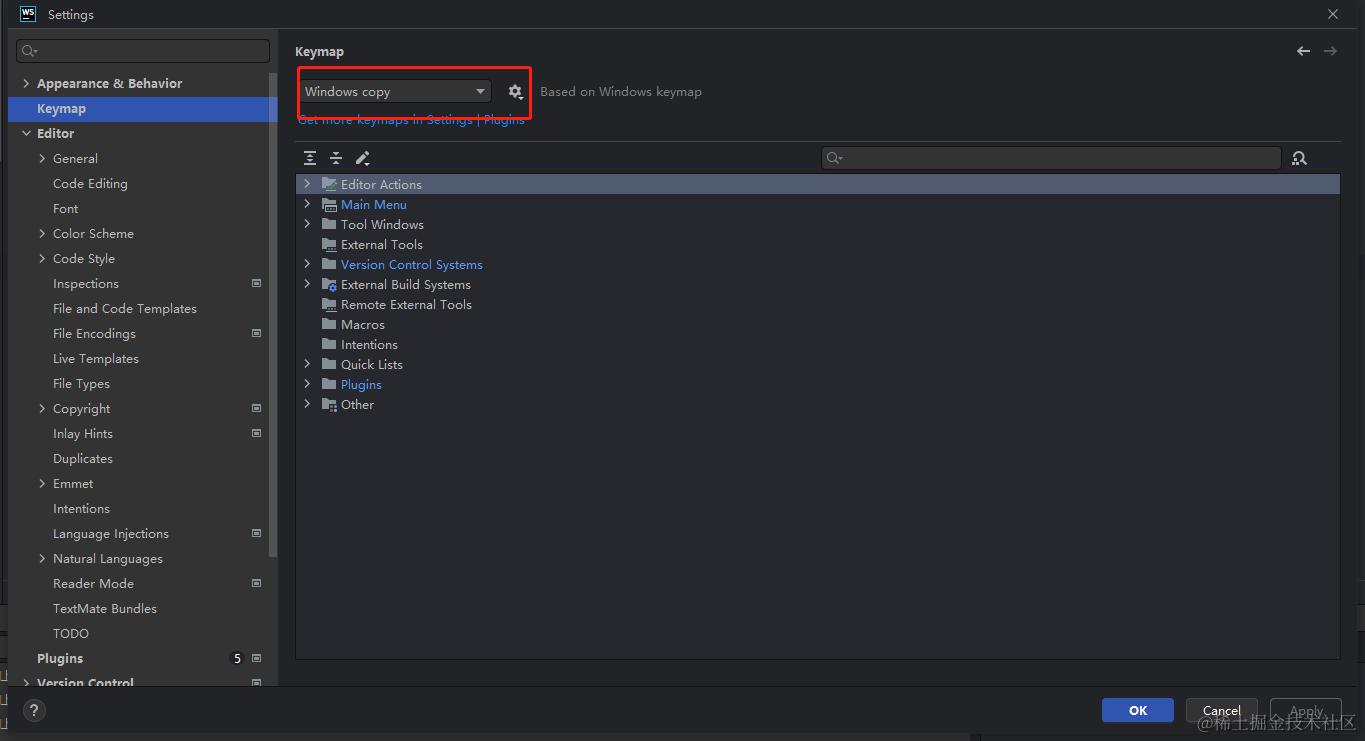Open the keymap gear options menu
The width and height of the screenshot is (1365, 741).
click(515, 92)
